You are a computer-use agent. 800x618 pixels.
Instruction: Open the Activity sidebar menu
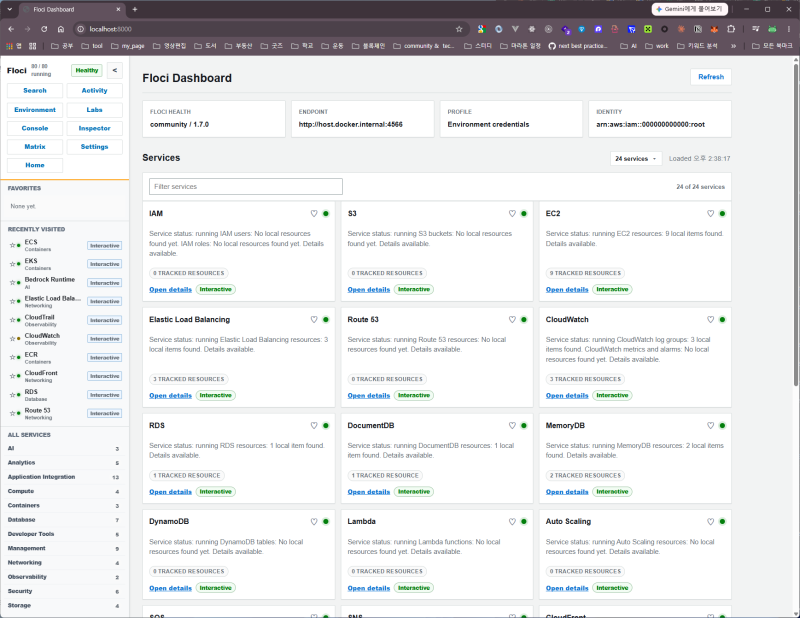coord(94,91)
